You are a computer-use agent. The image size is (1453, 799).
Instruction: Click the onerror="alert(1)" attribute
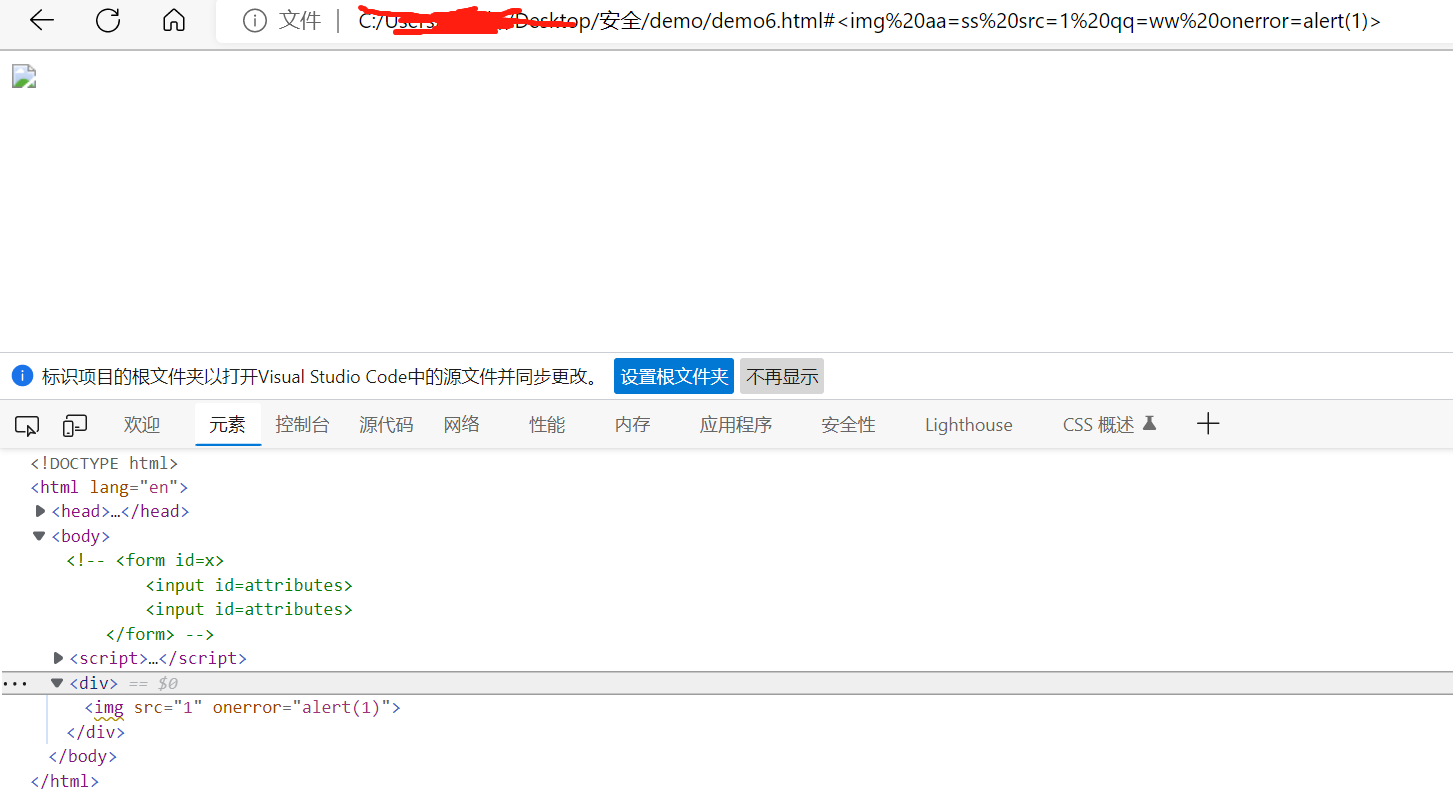301,707
